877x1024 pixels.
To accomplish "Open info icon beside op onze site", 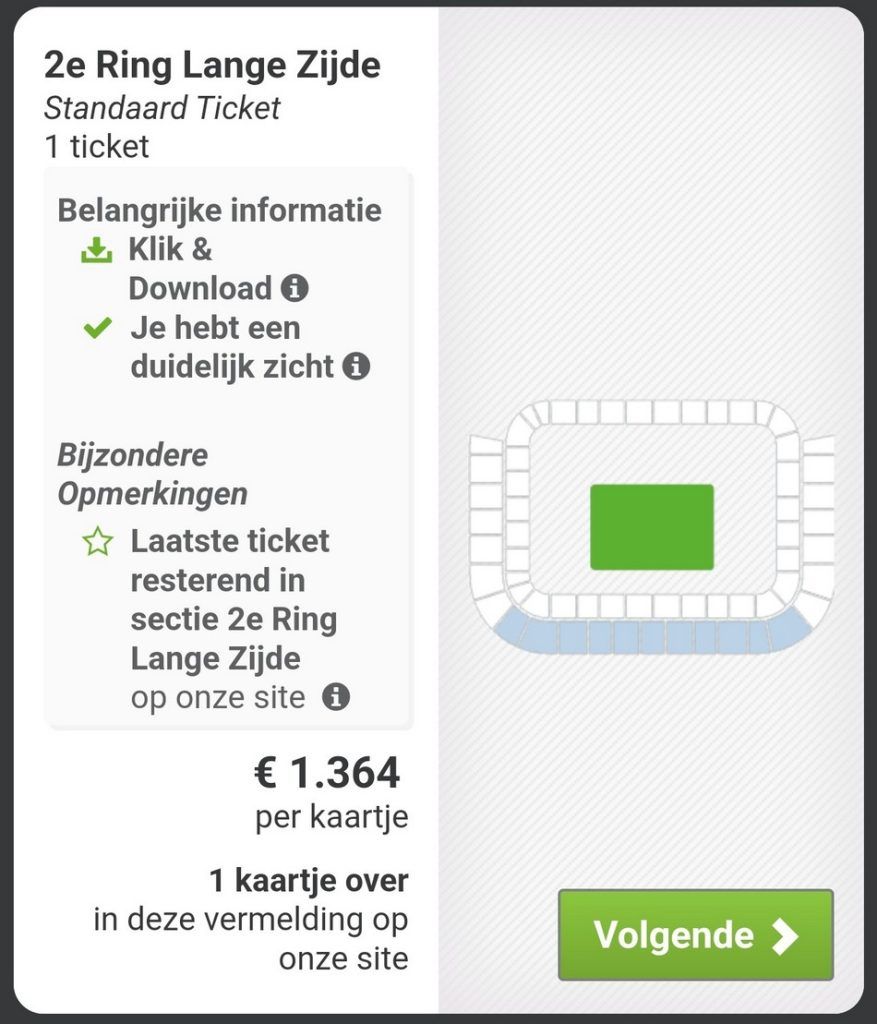I will pos(337,695).
